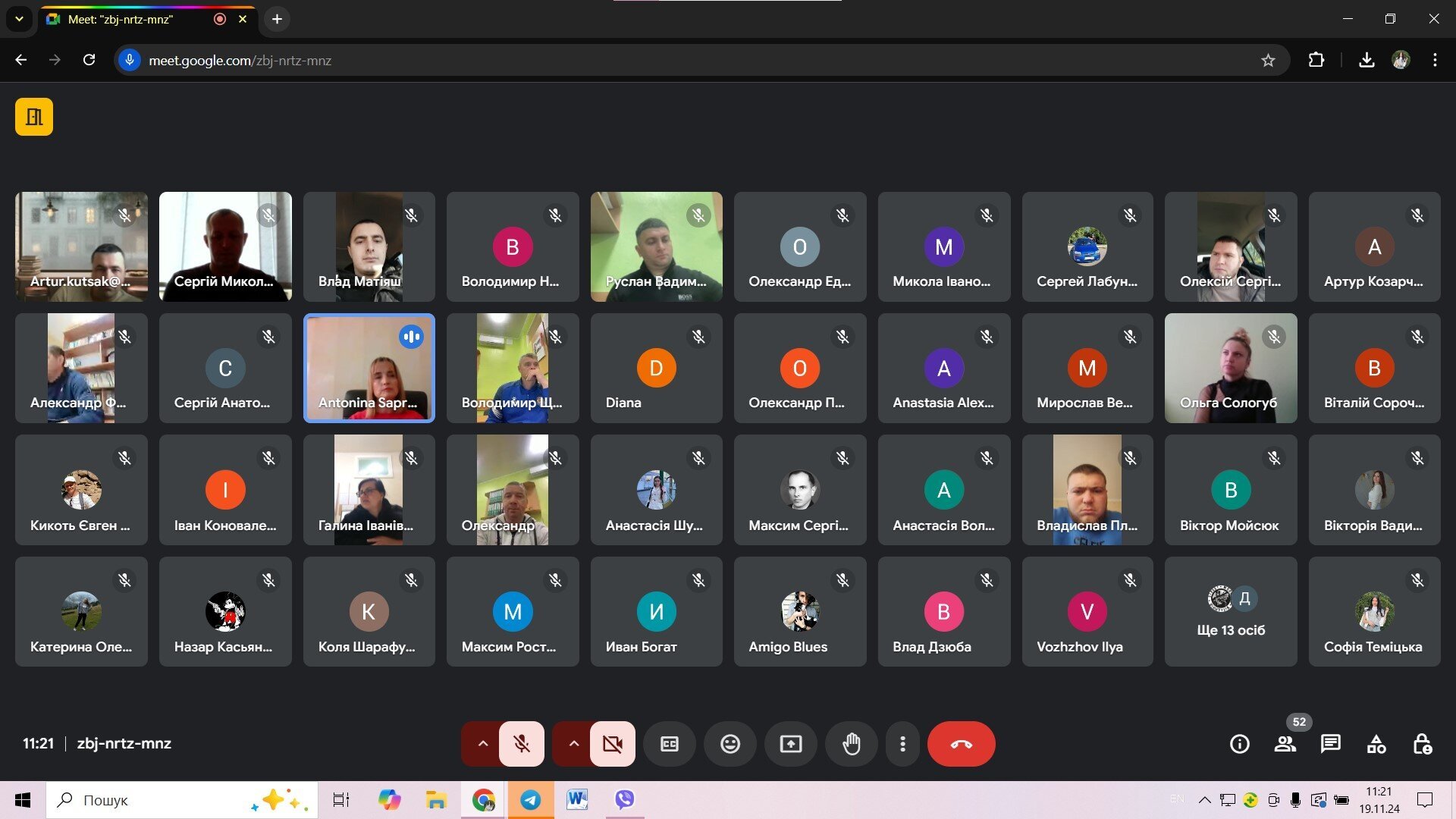The image size is (1456, 819).
Task: Open the taskbar clock showing 19.11.24
Action: [1379, 800]
